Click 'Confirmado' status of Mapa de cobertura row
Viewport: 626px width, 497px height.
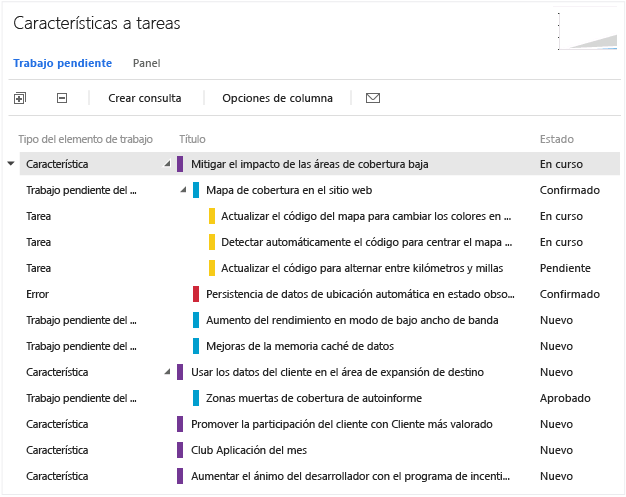(x=570, y=190)
